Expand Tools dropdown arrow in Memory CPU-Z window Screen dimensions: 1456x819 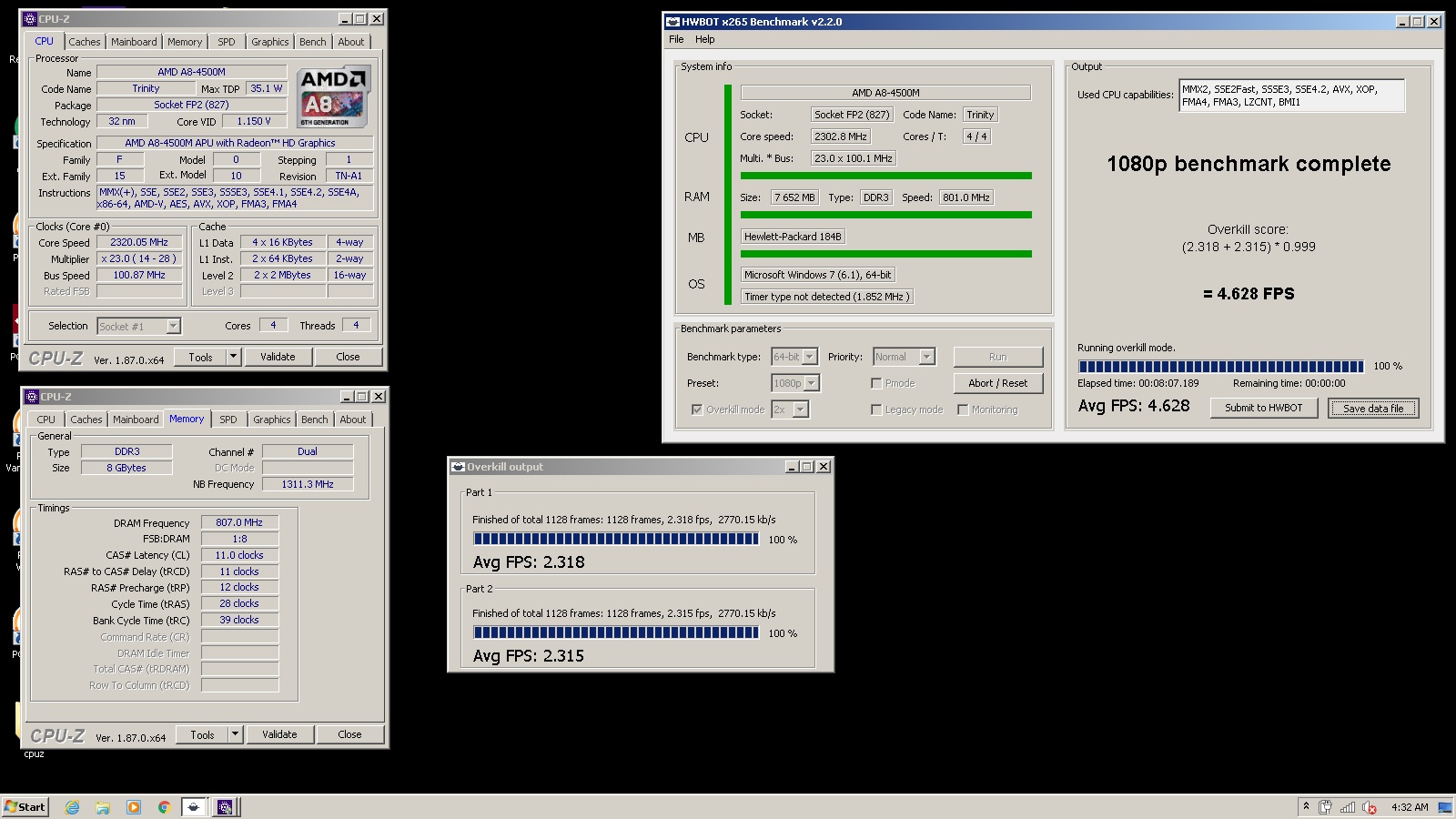[236, 734]
